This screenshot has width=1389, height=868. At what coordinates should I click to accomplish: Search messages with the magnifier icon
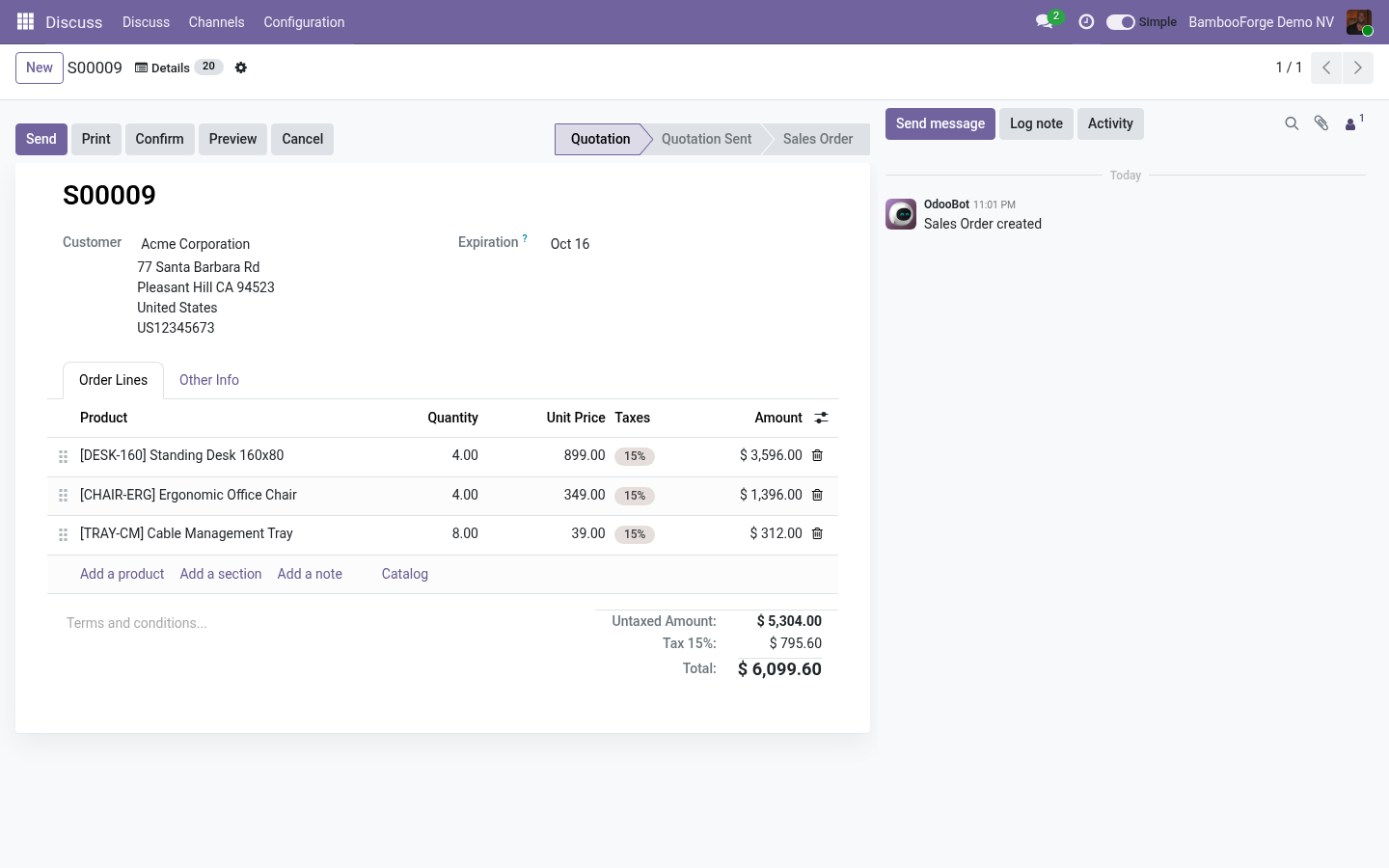tap(1292, 123)
